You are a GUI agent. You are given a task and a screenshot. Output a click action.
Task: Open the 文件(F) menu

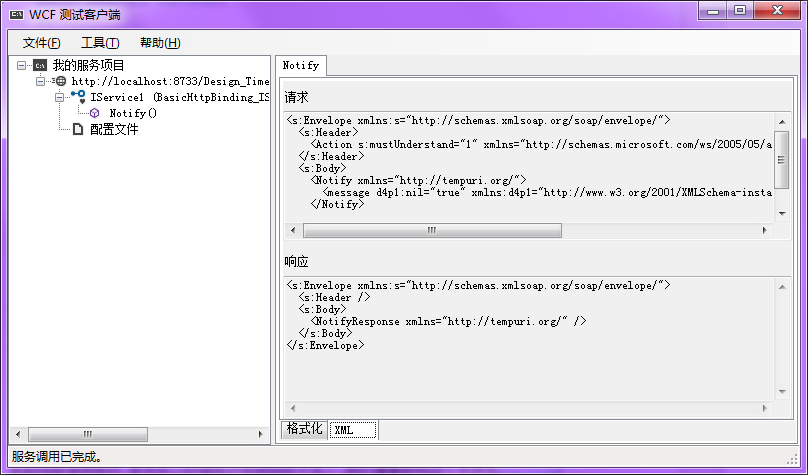(41, 43)
